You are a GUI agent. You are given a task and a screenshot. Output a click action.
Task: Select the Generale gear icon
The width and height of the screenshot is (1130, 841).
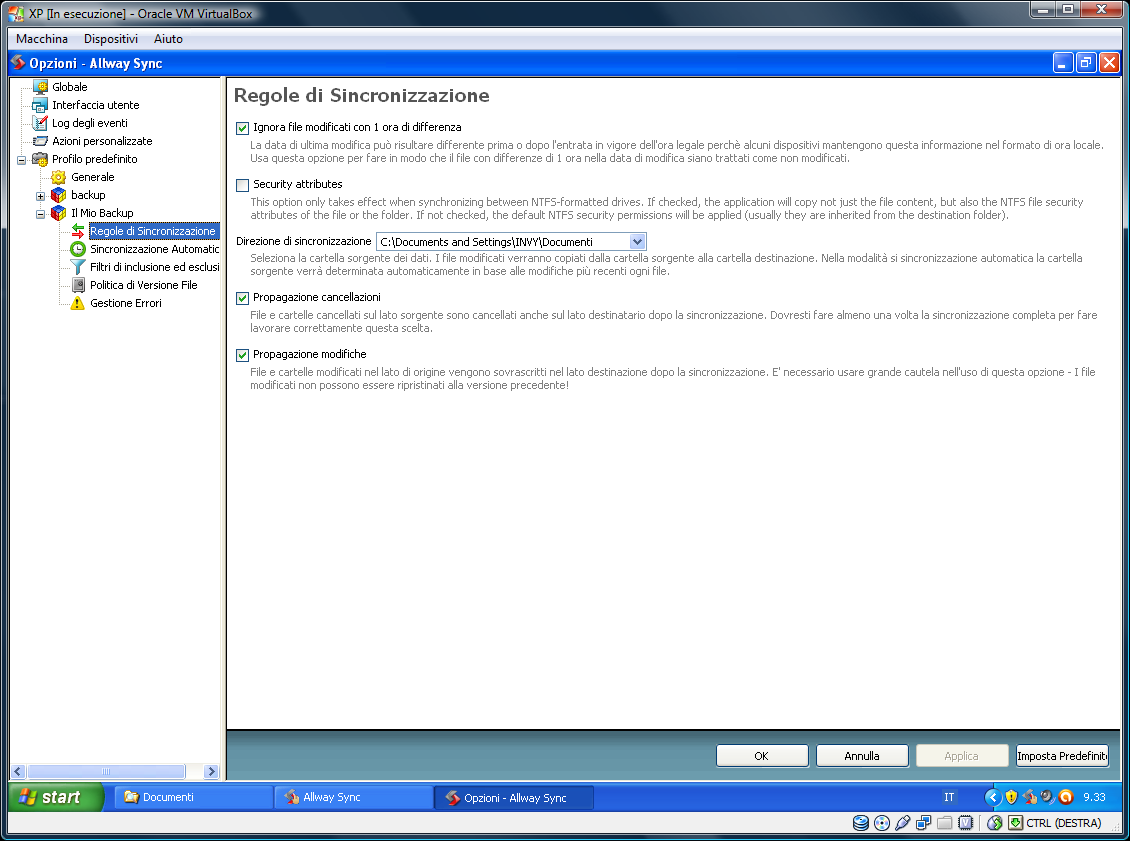coord(59,177)
